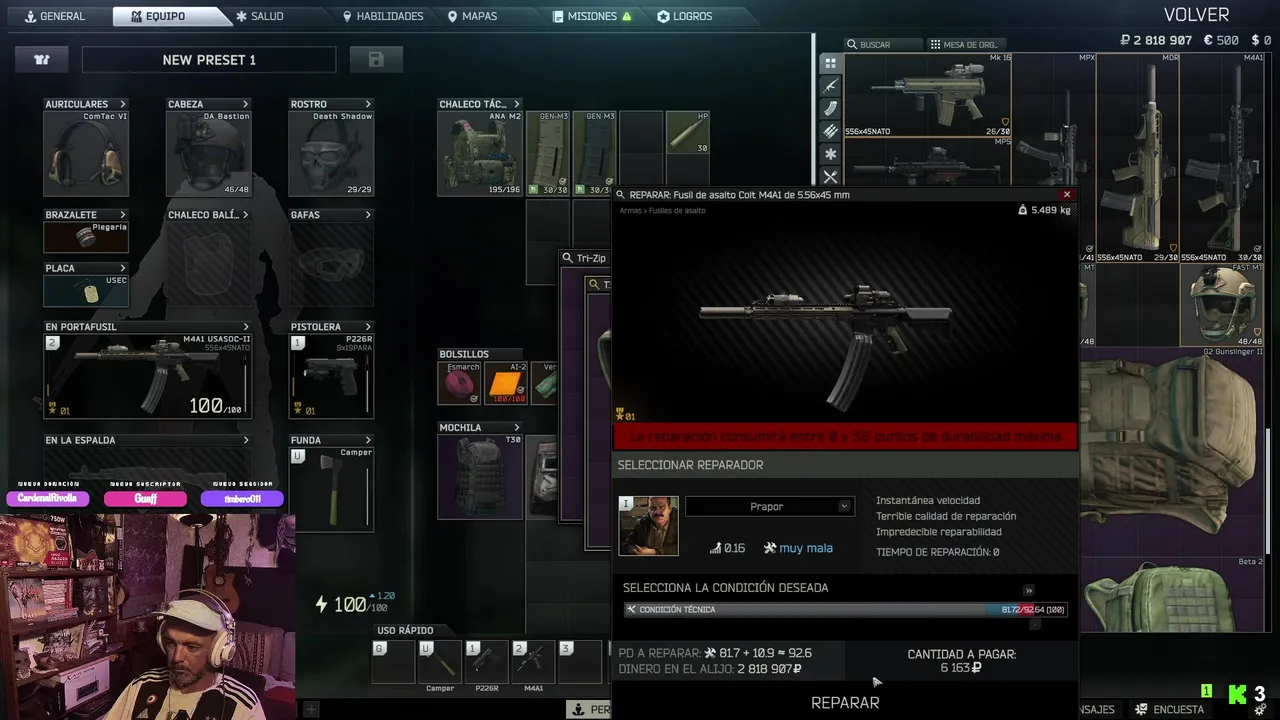Filter stash by medical asterisk icon
1280x720 pixels.
[x=830, y=154]
